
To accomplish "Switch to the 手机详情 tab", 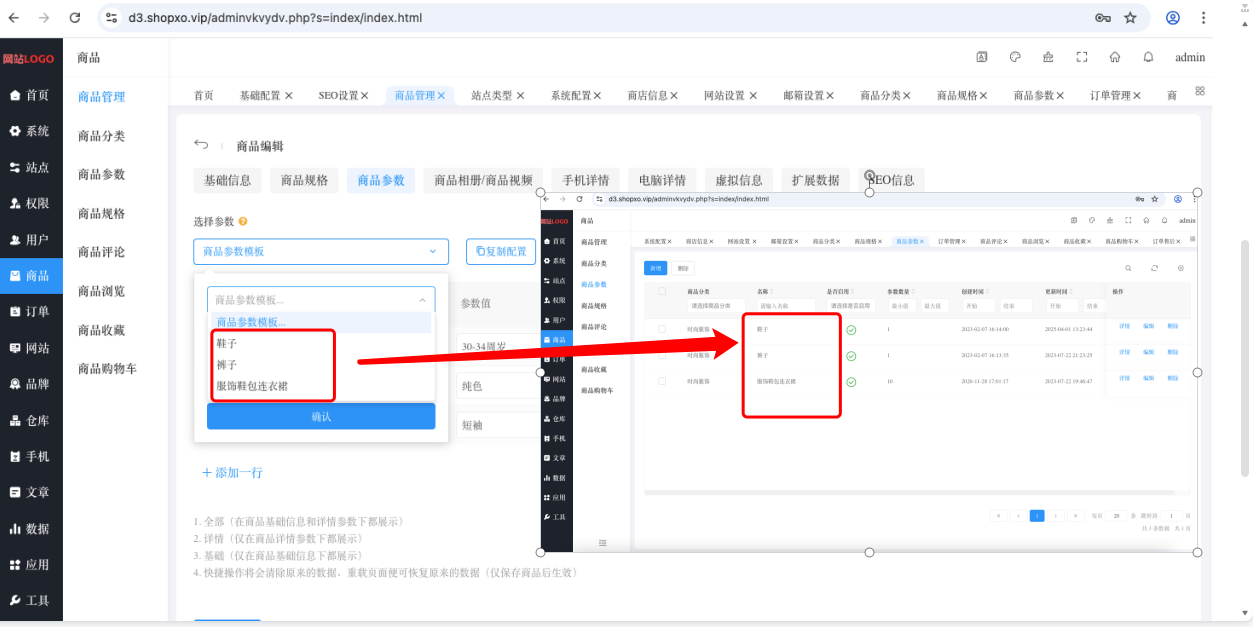I will tap(586, 180).
